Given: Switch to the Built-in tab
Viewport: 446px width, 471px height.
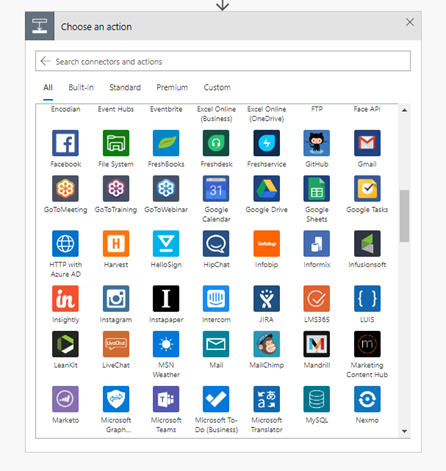Looking at the screenshot, I should (81, 87).
